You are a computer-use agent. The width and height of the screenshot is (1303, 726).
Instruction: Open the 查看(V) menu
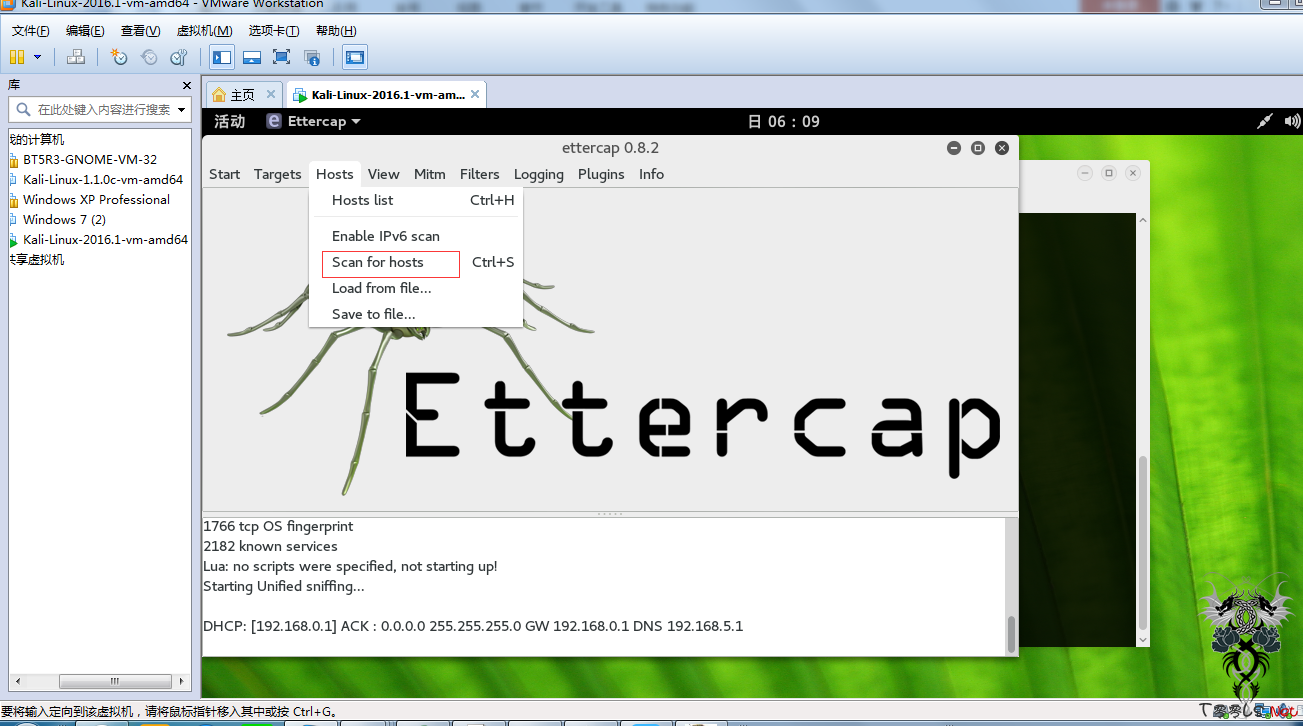pos(140,31)
